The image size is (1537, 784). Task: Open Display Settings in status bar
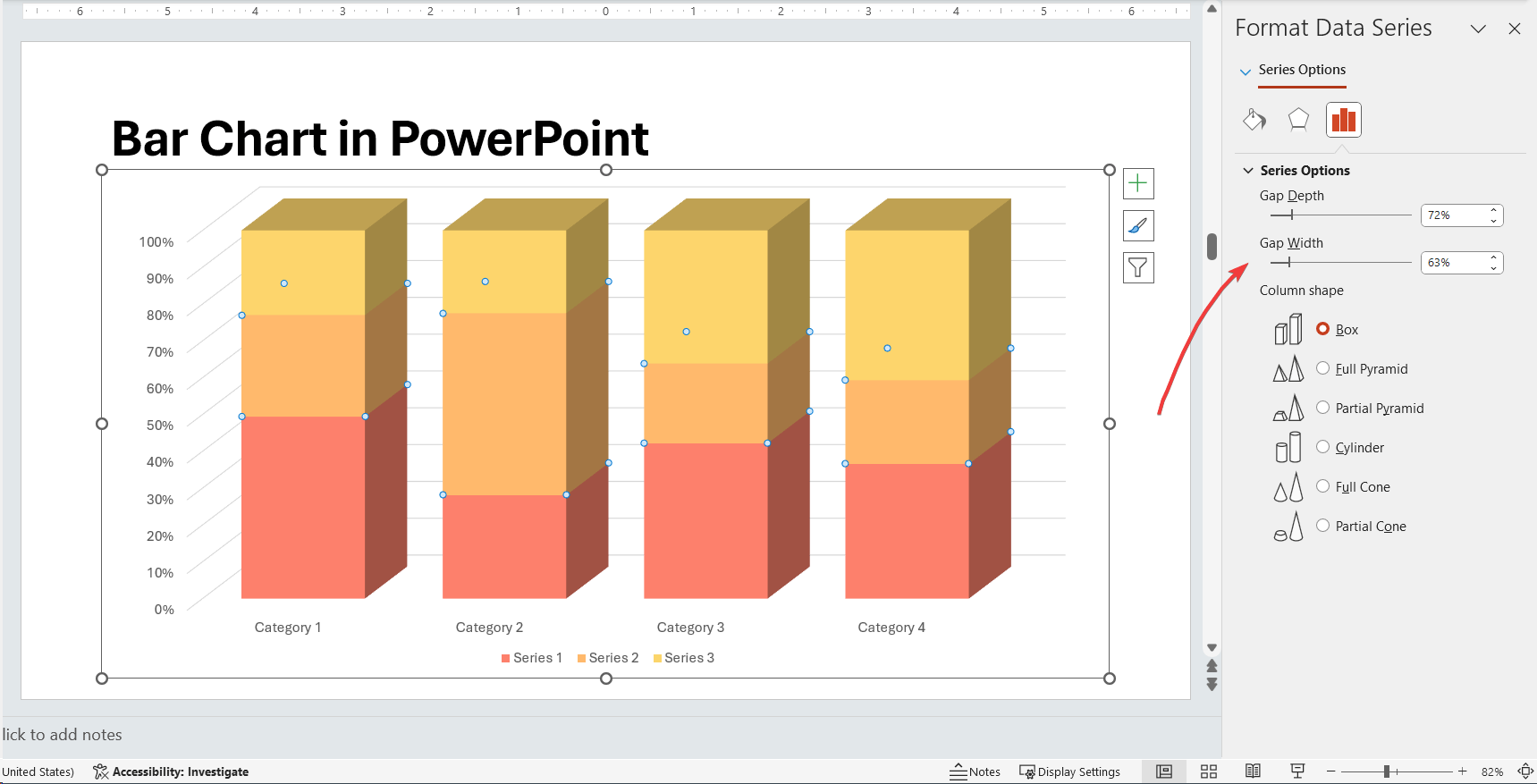(x=1069, y=771)
